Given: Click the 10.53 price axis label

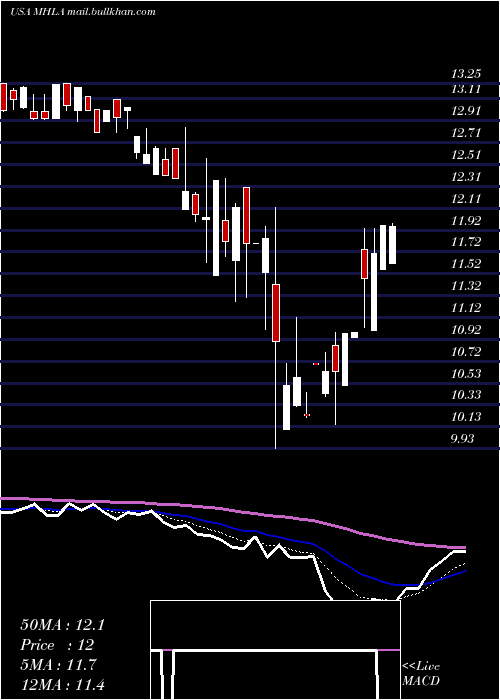Looking at the screenshot, I should click(467, 373).
